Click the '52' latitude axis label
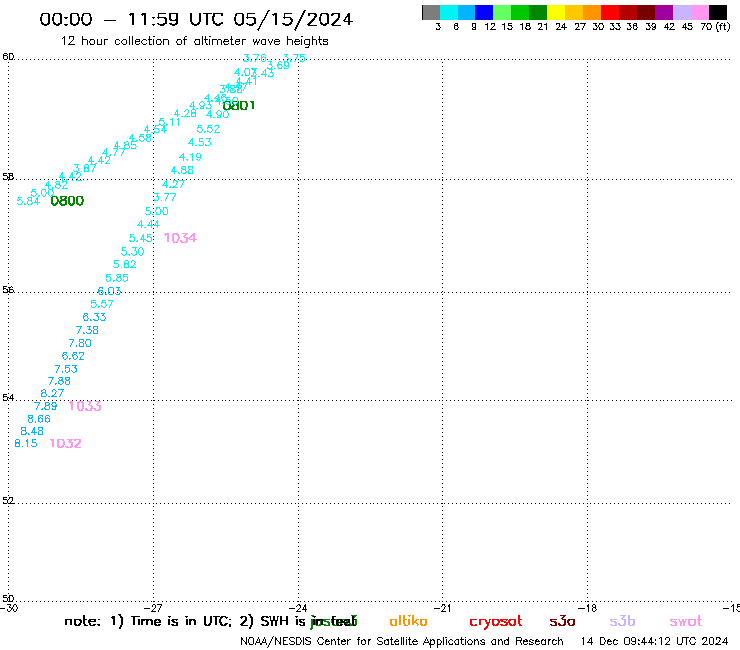740x650 pixels. coord(8,500)
